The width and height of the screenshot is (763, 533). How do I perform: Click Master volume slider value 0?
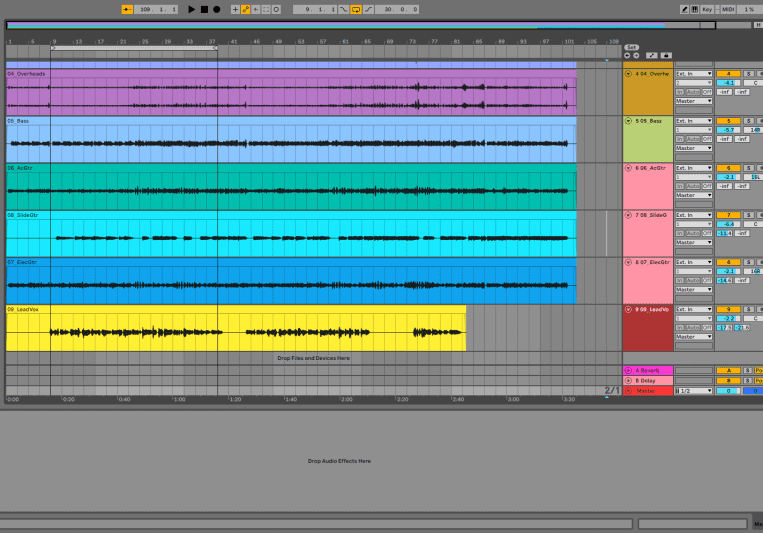click(728, 391)
